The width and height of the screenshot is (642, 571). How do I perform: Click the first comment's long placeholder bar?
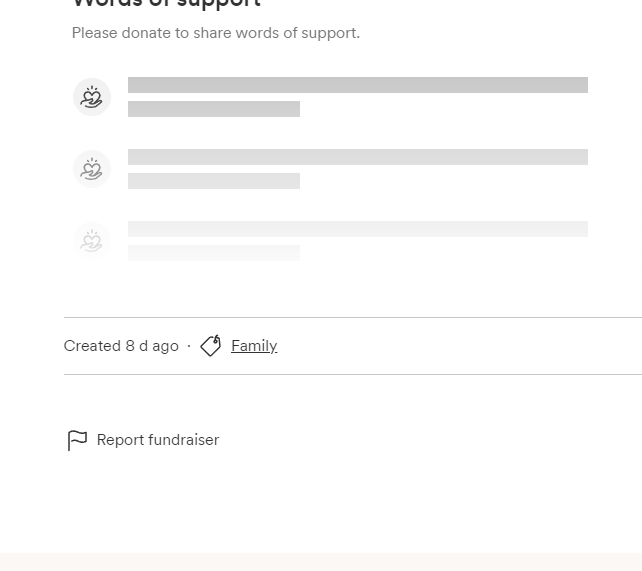[357, 85]
